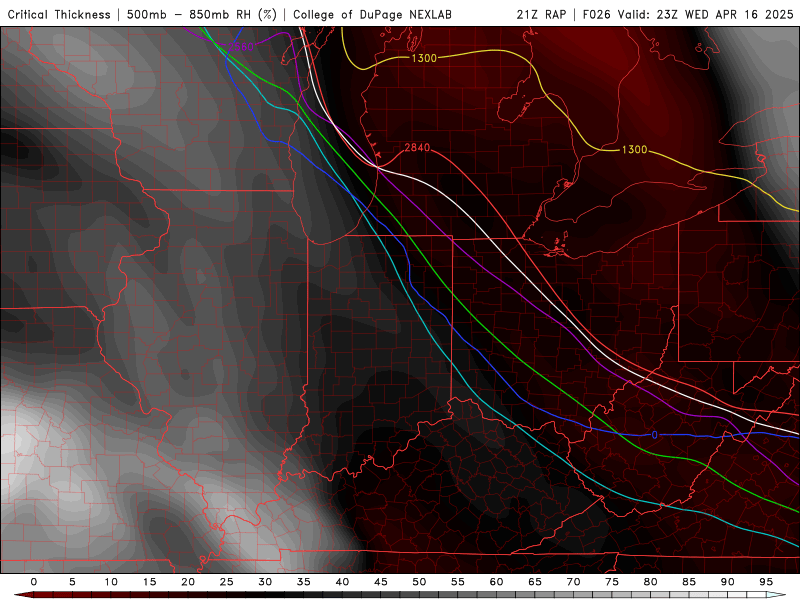Click the "35" colorbar tick label
The image size is (800, 600).
click(x=304, y=582)
